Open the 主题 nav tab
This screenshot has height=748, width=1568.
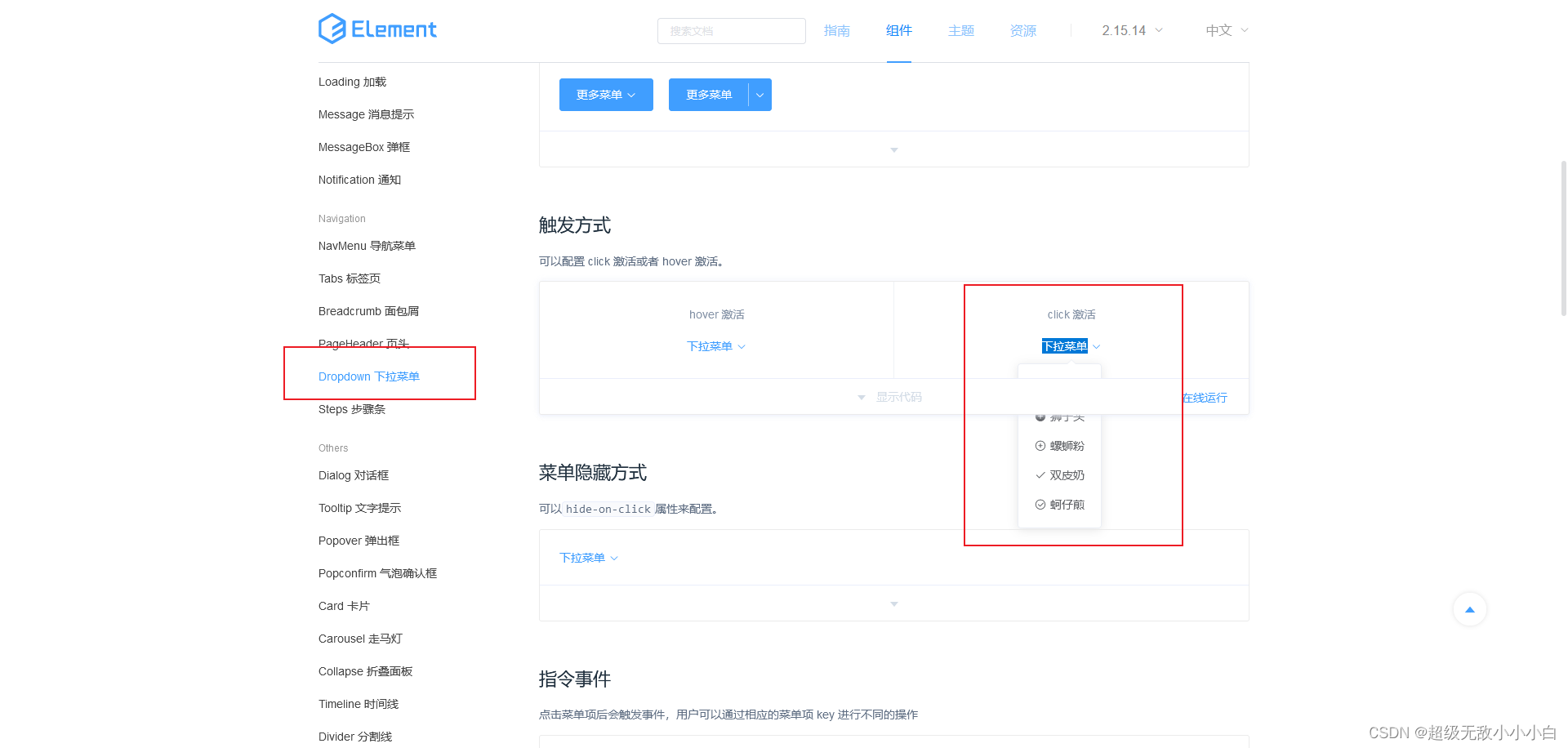[961, 30]
